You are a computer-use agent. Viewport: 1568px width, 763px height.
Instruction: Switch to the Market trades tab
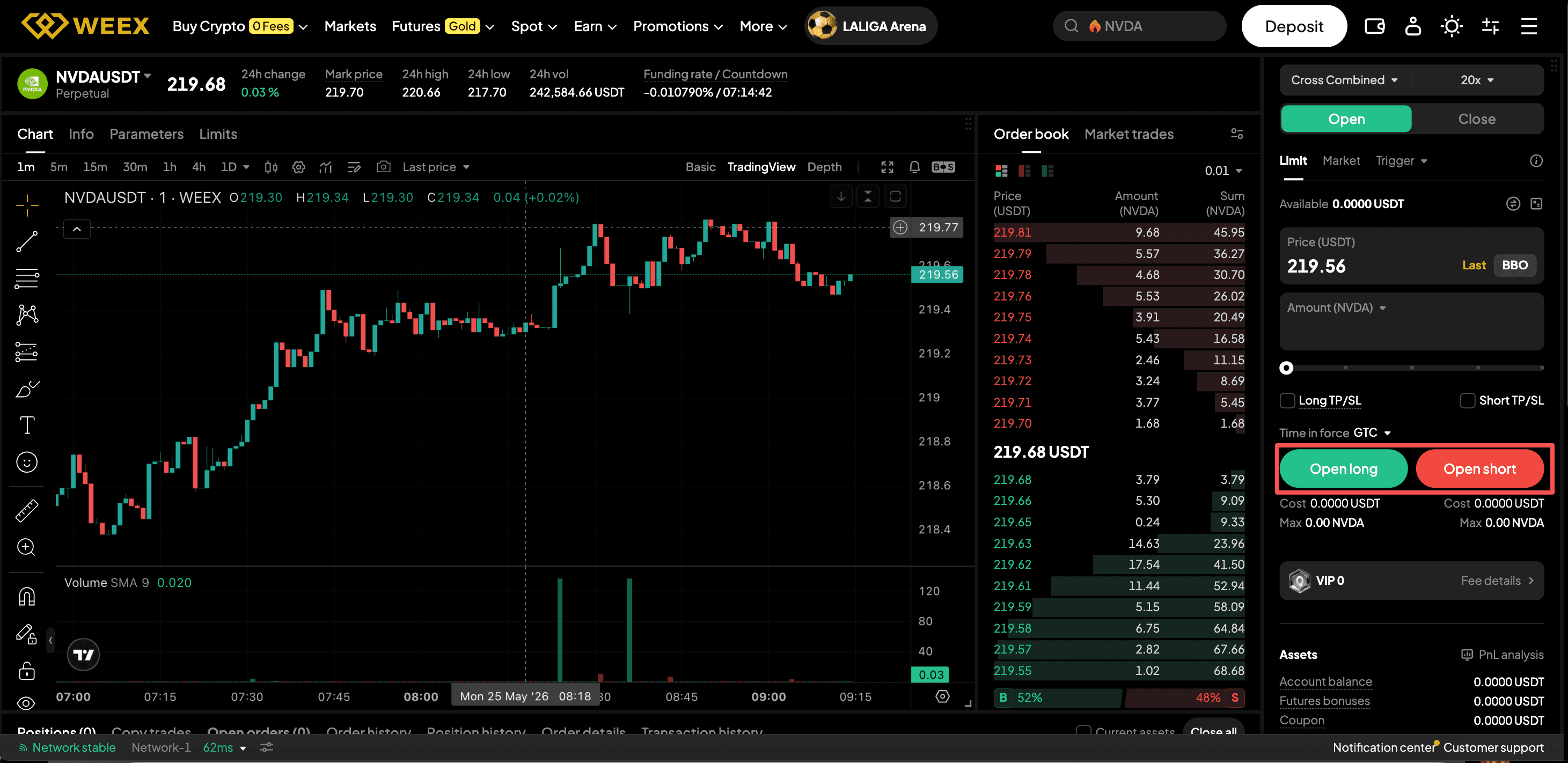1129,134
